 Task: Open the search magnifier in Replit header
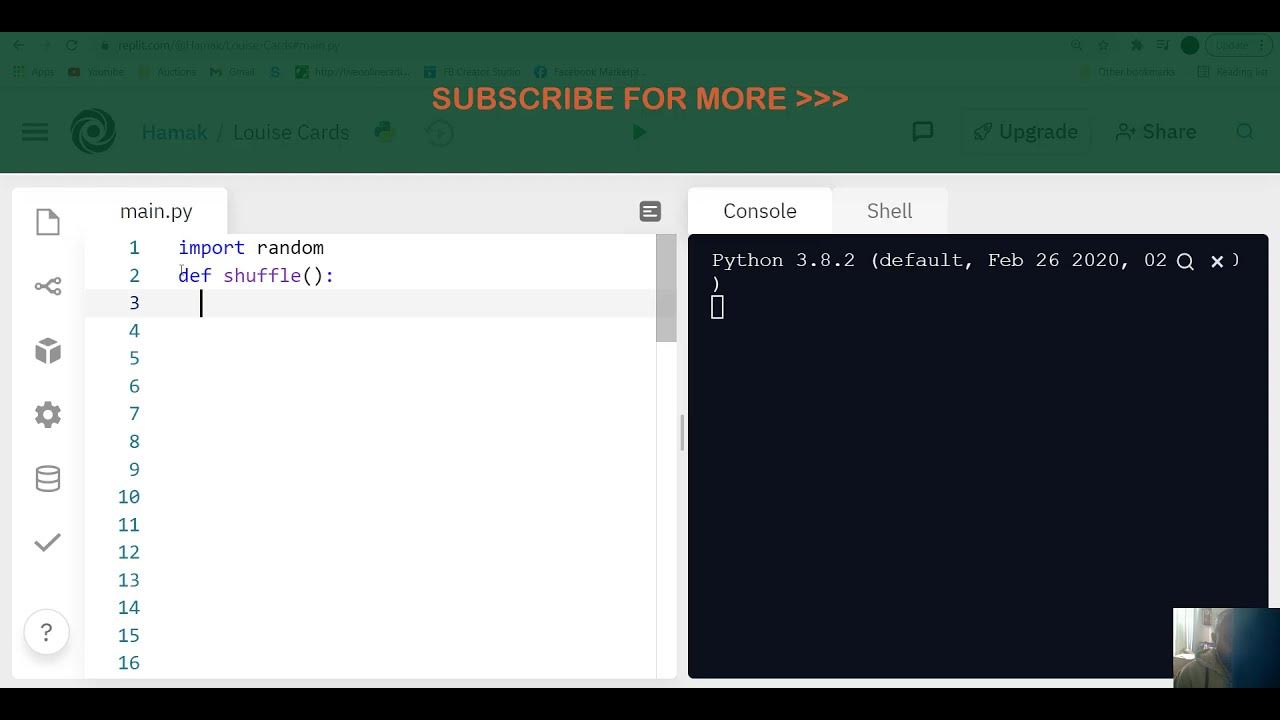tap(1245, 132)
